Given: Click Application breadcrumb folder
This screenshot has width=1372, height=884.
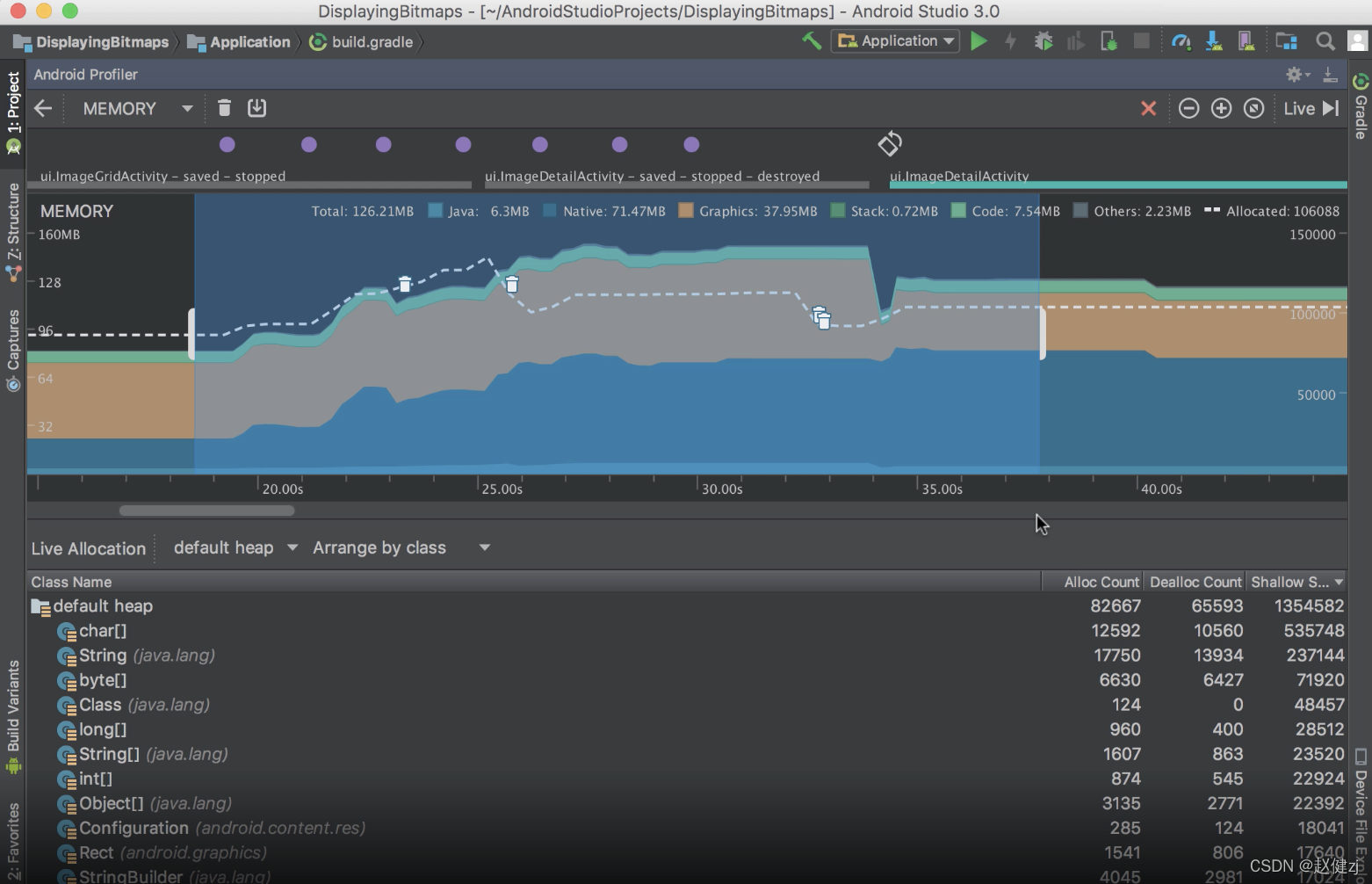Looking at the screenshot, I should point(239,41).
